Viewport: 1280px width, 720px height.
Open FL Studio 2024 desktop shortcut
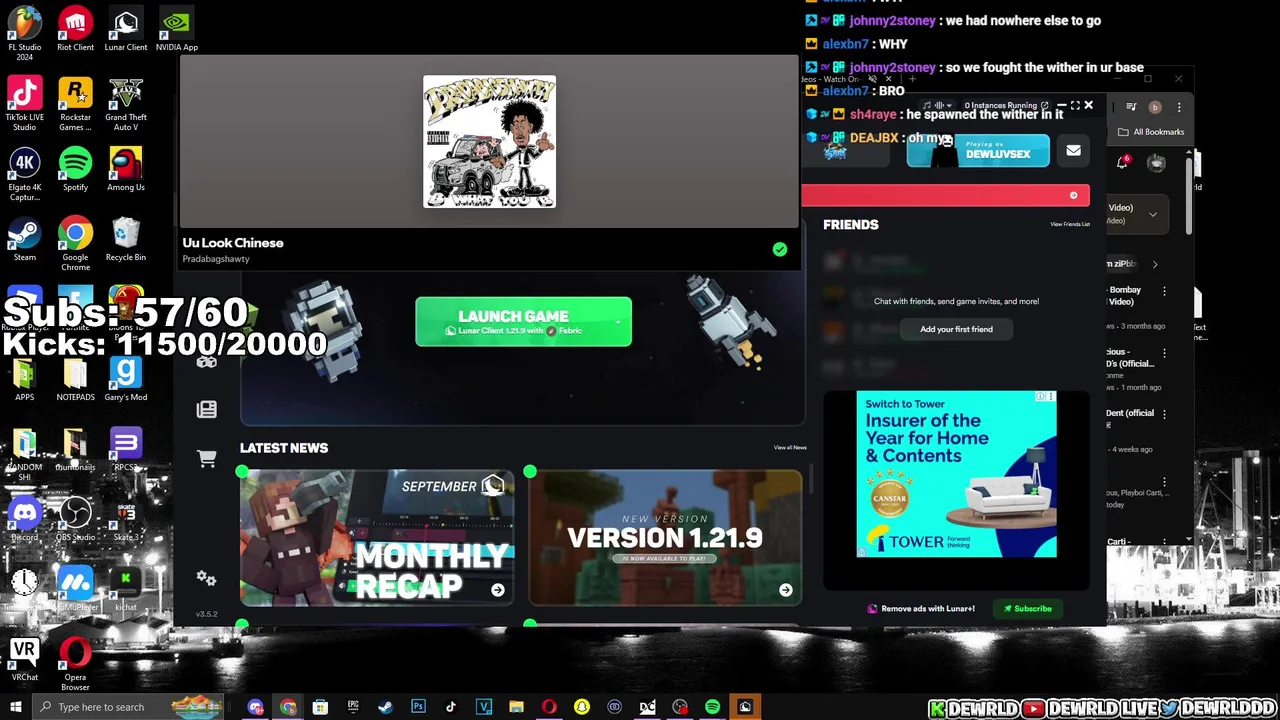tap(25, 33)
